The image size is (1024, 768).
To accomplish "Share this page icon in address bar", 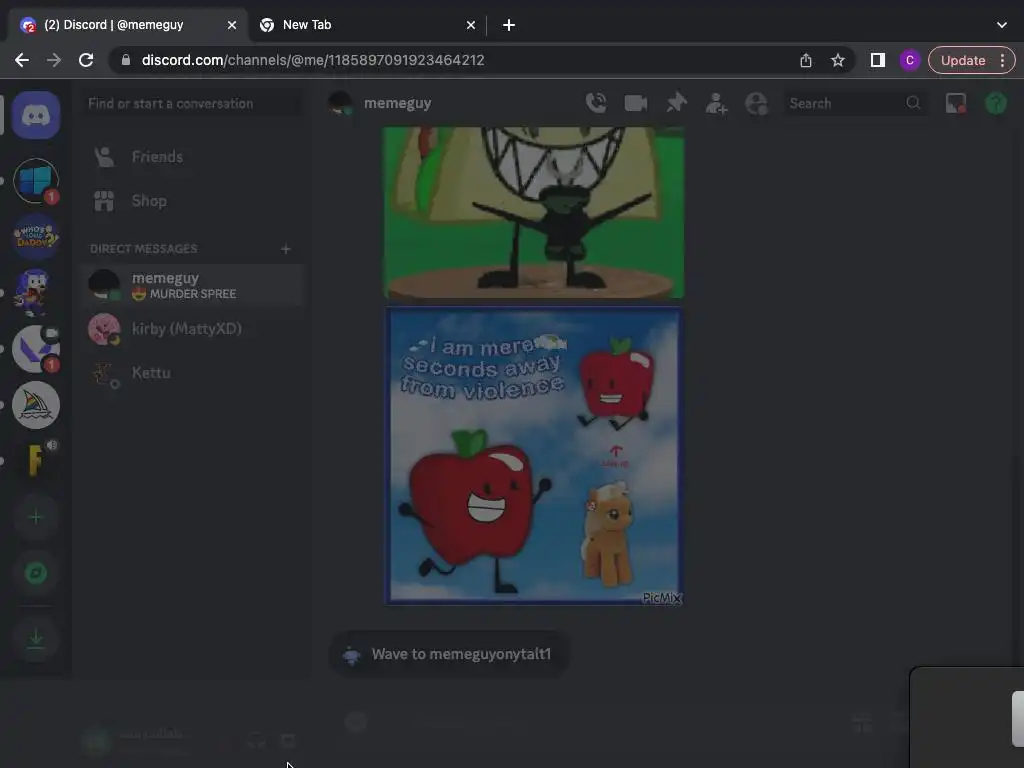I will click(806, 60).
